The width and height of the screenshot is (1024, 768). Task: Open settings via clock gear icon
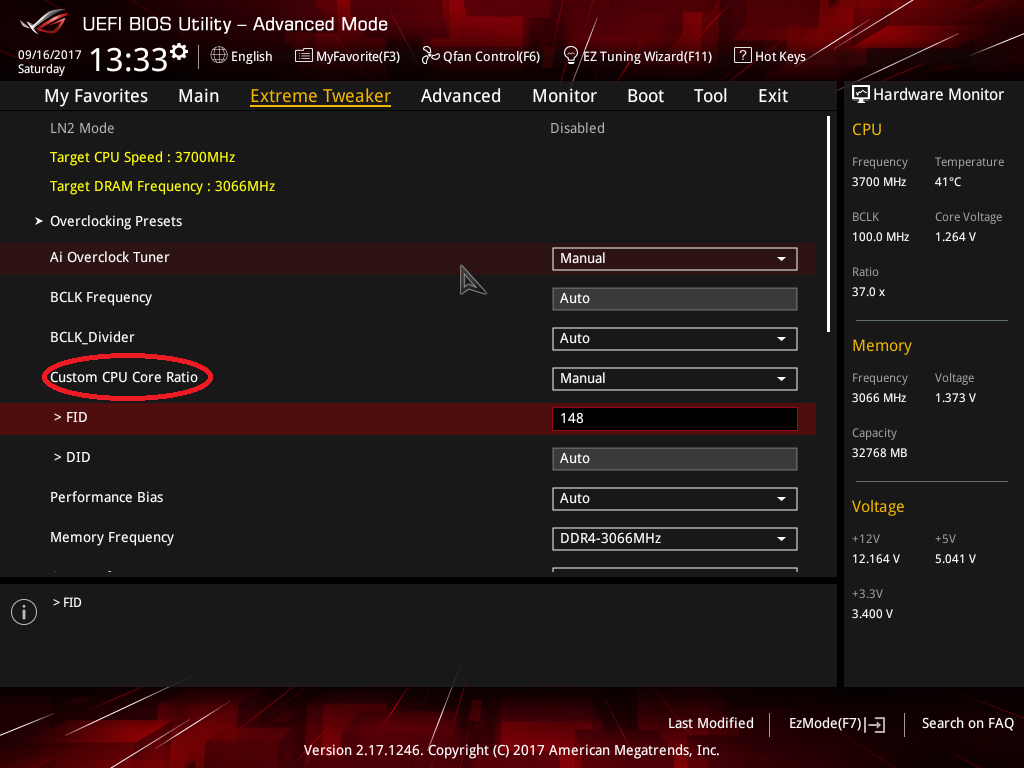179,52
